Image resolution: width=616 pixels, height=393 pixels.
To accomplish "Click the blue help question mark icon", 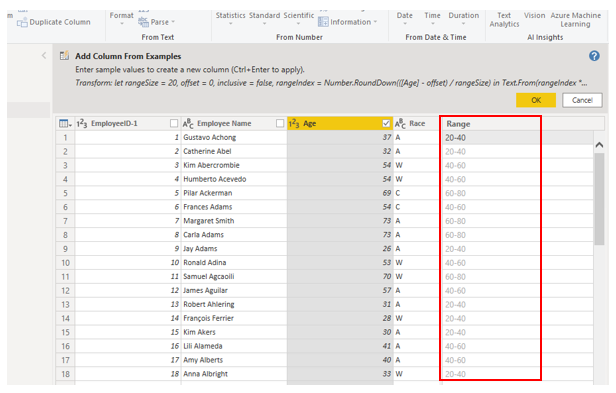I will pos(594,56).
